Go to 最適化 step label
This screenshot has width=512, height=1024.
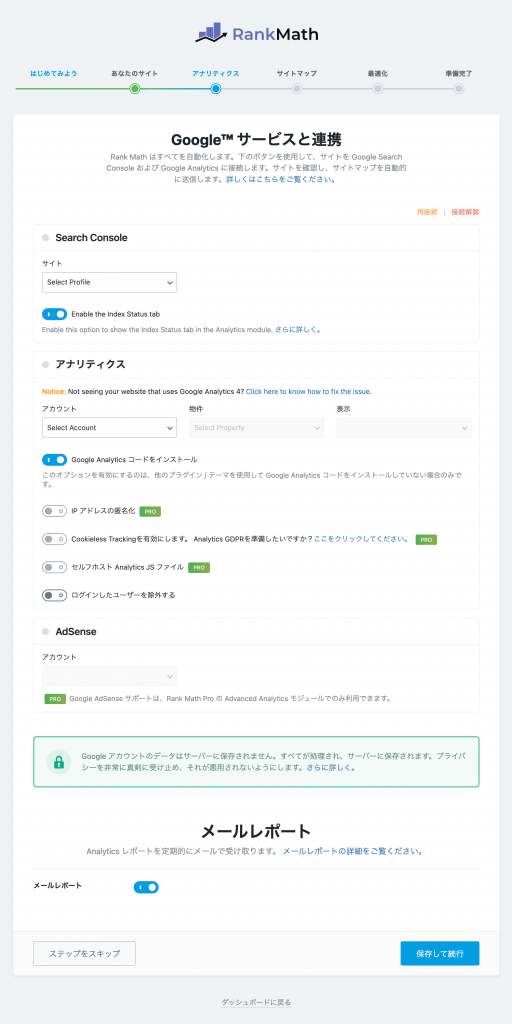[377, 73]
